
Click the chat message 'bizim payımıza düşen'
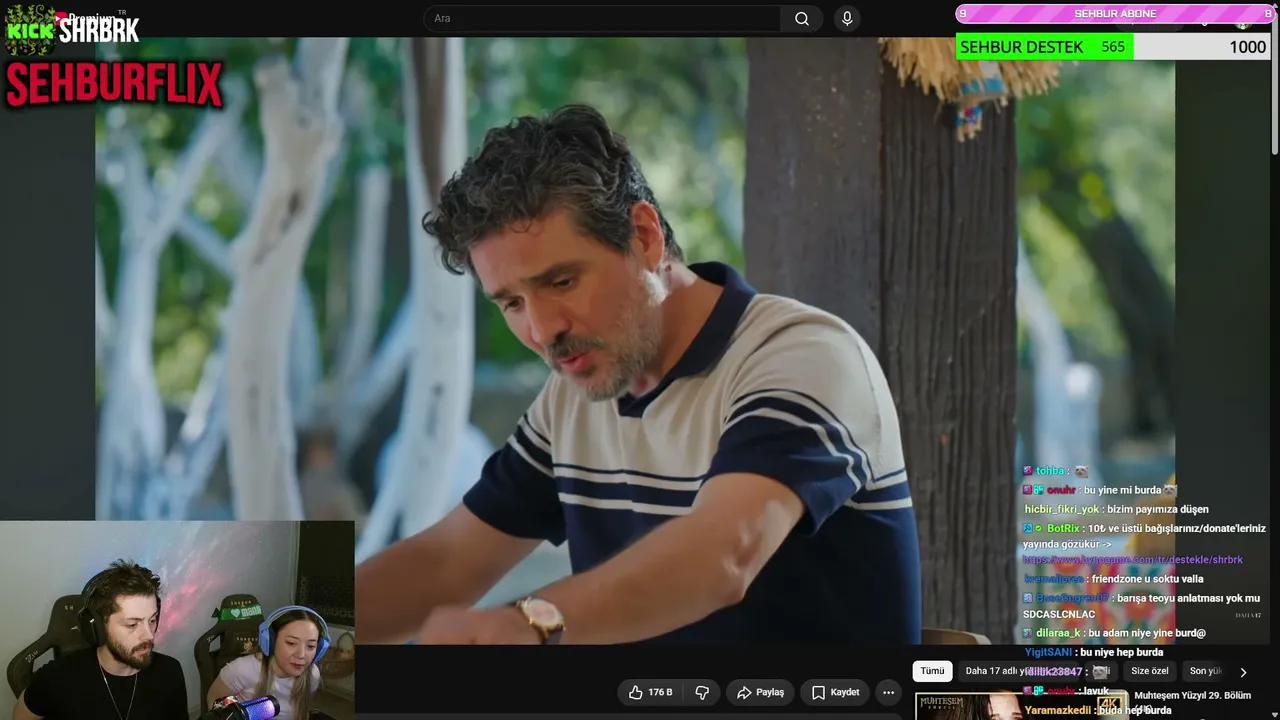pos(1158,509)
